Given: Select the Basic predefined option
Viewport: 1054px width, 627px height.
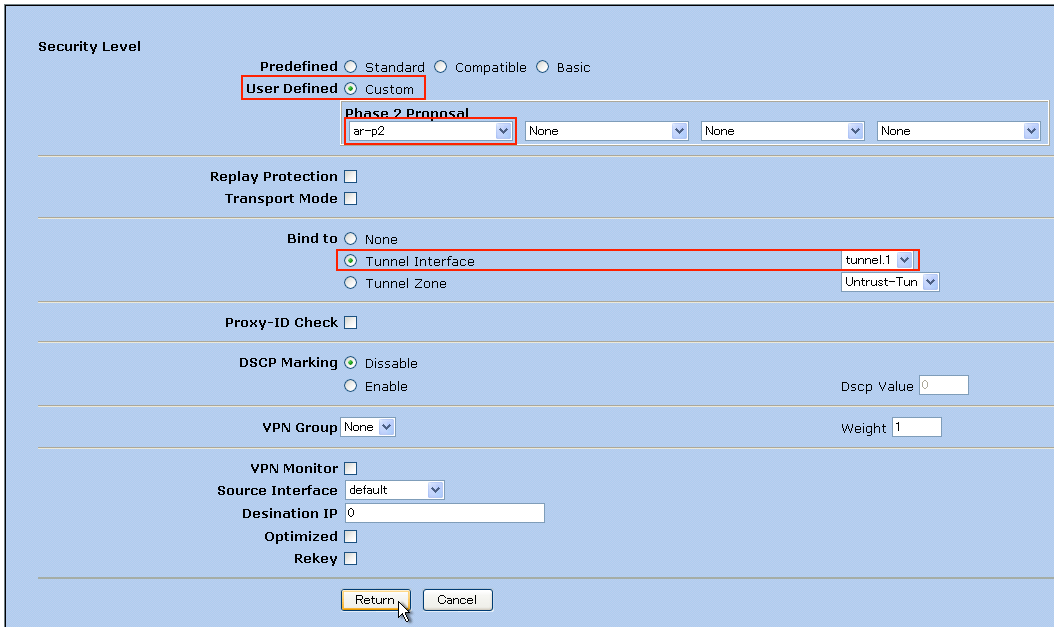Looking at the screenshot, I should [542, 67].
